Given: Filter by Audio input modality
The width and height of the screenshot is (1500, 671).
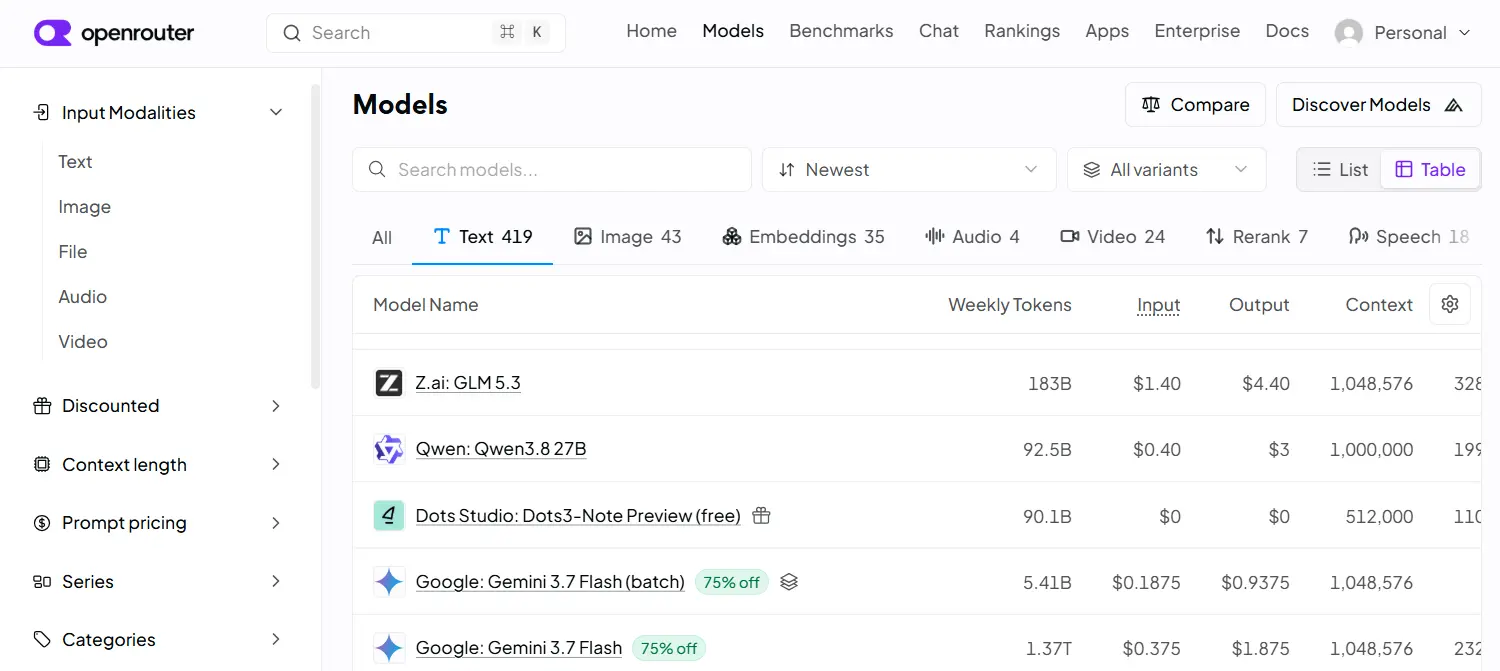Looking at the screenshot, I should pyautogui.click(x=83, y=296).
